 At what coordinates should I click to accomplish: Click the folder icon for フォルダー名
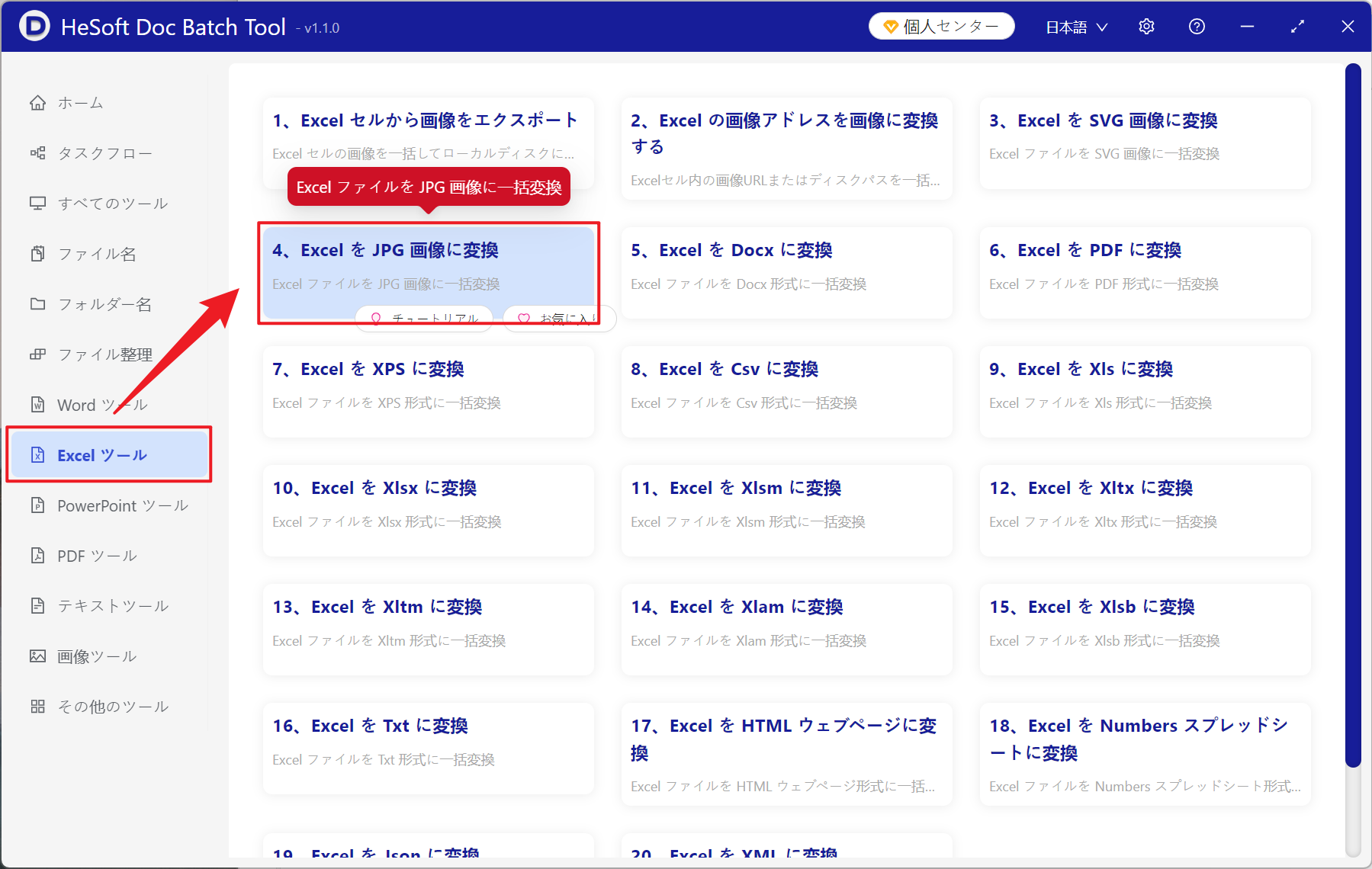click(37, 304)
